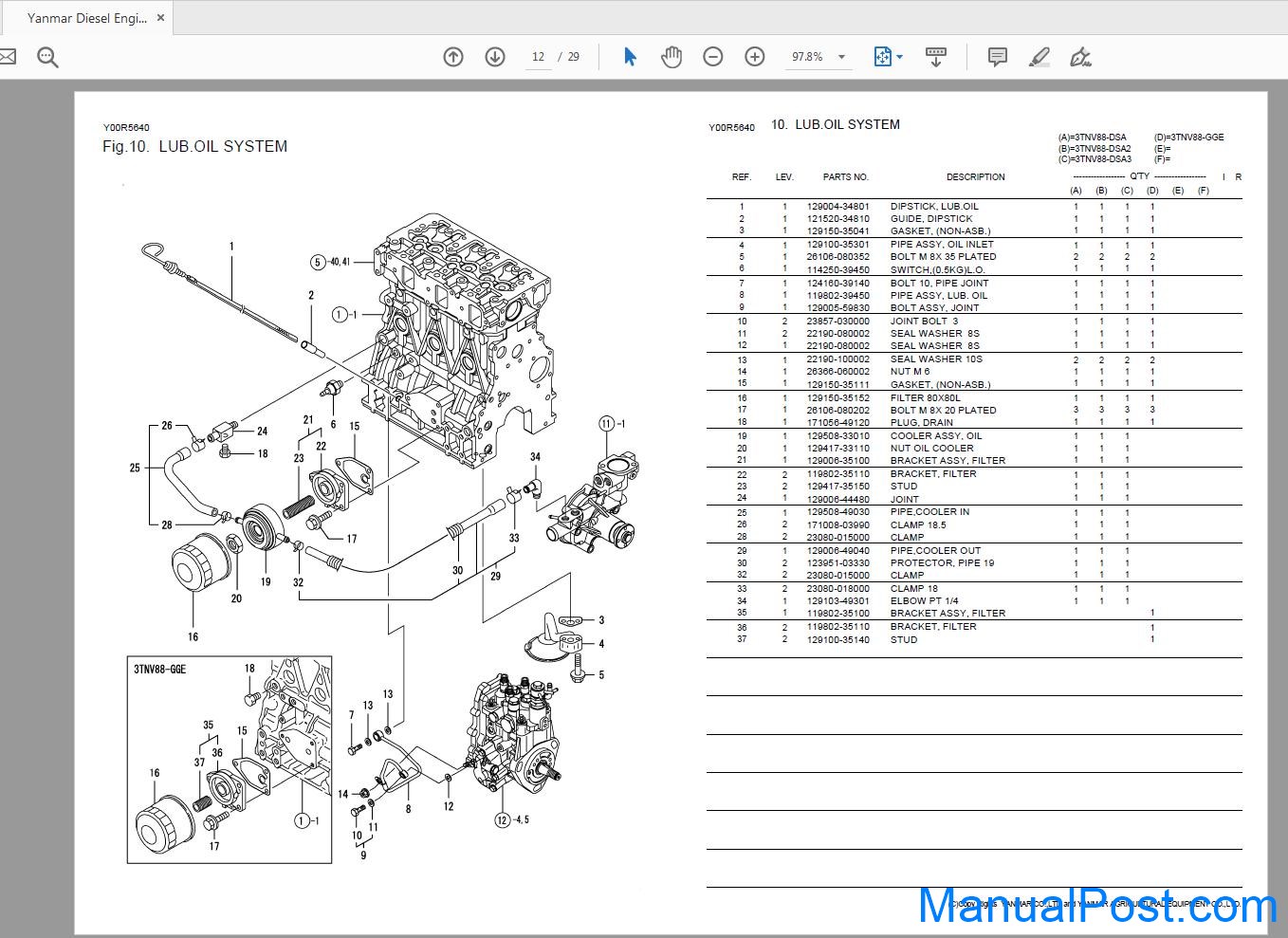The width and height of the screenshot is (1288, 938).
Task: Click the (D)=3TNV88-GGE model label
Action: click(x=1188, y=138)
